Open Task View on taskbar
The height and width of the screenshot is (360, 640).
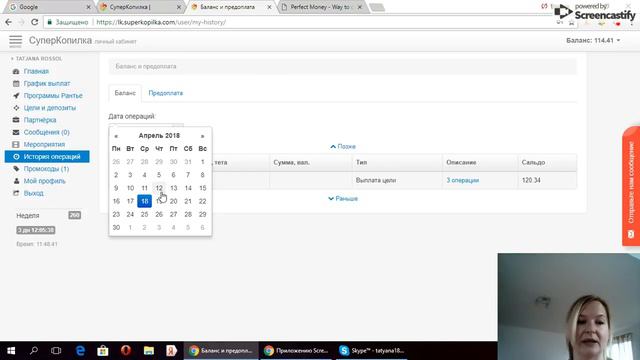pyautogui.click(x=56, y=351)
